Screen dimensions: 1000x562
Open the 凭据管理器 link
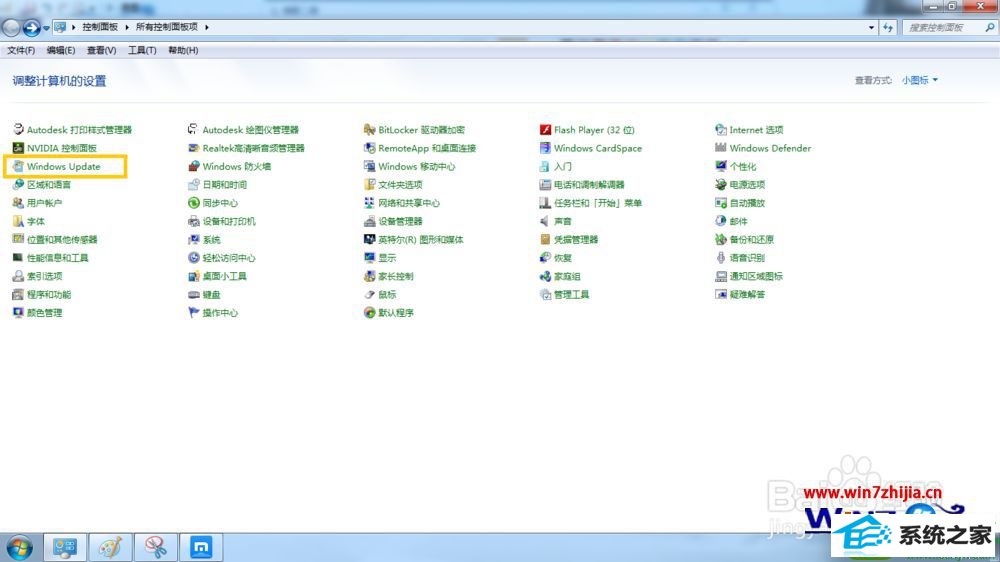(x=576, y=240)
